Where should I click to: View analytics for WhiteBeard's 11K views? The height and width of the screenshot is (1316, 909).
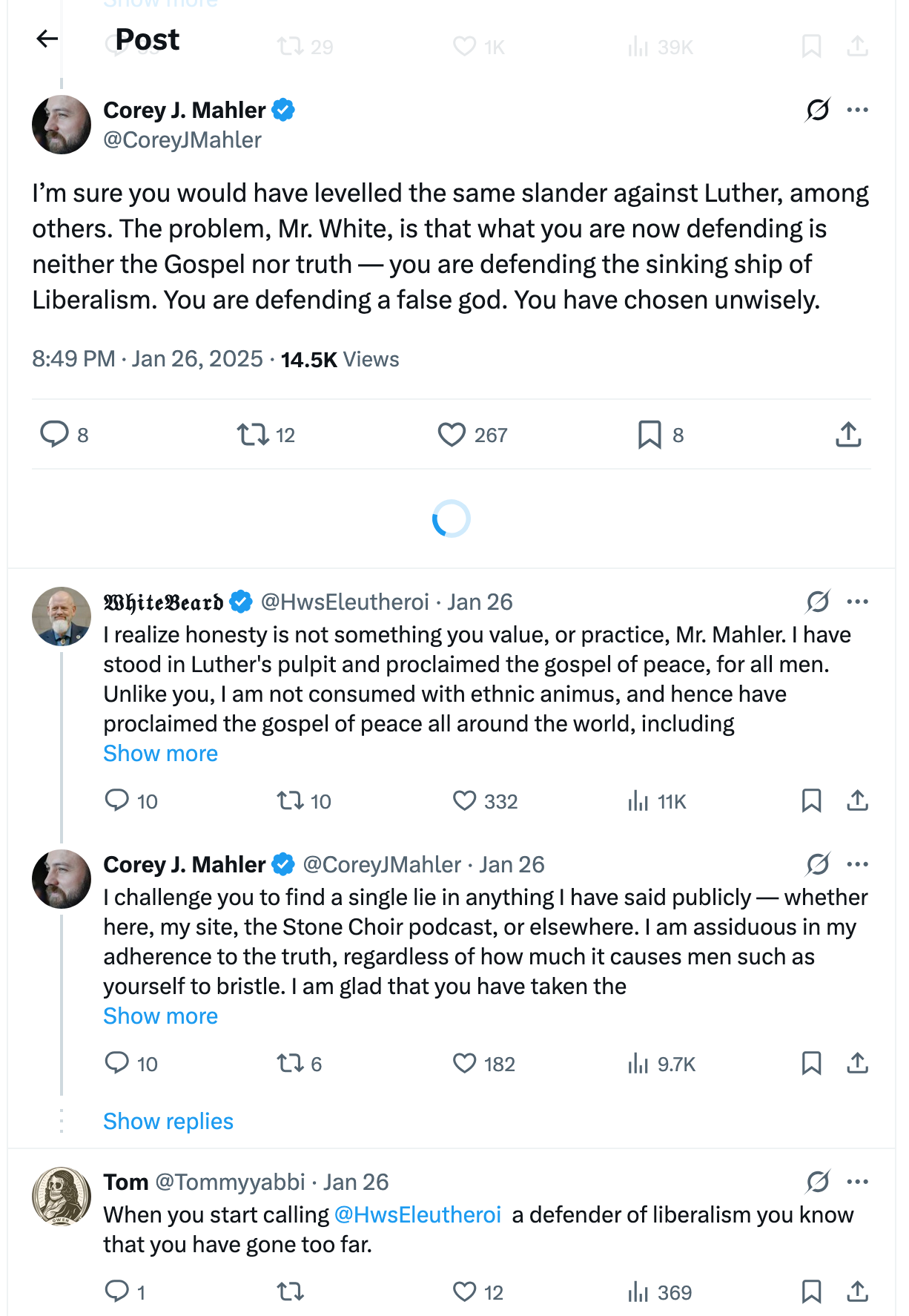[x=638, y=801]
